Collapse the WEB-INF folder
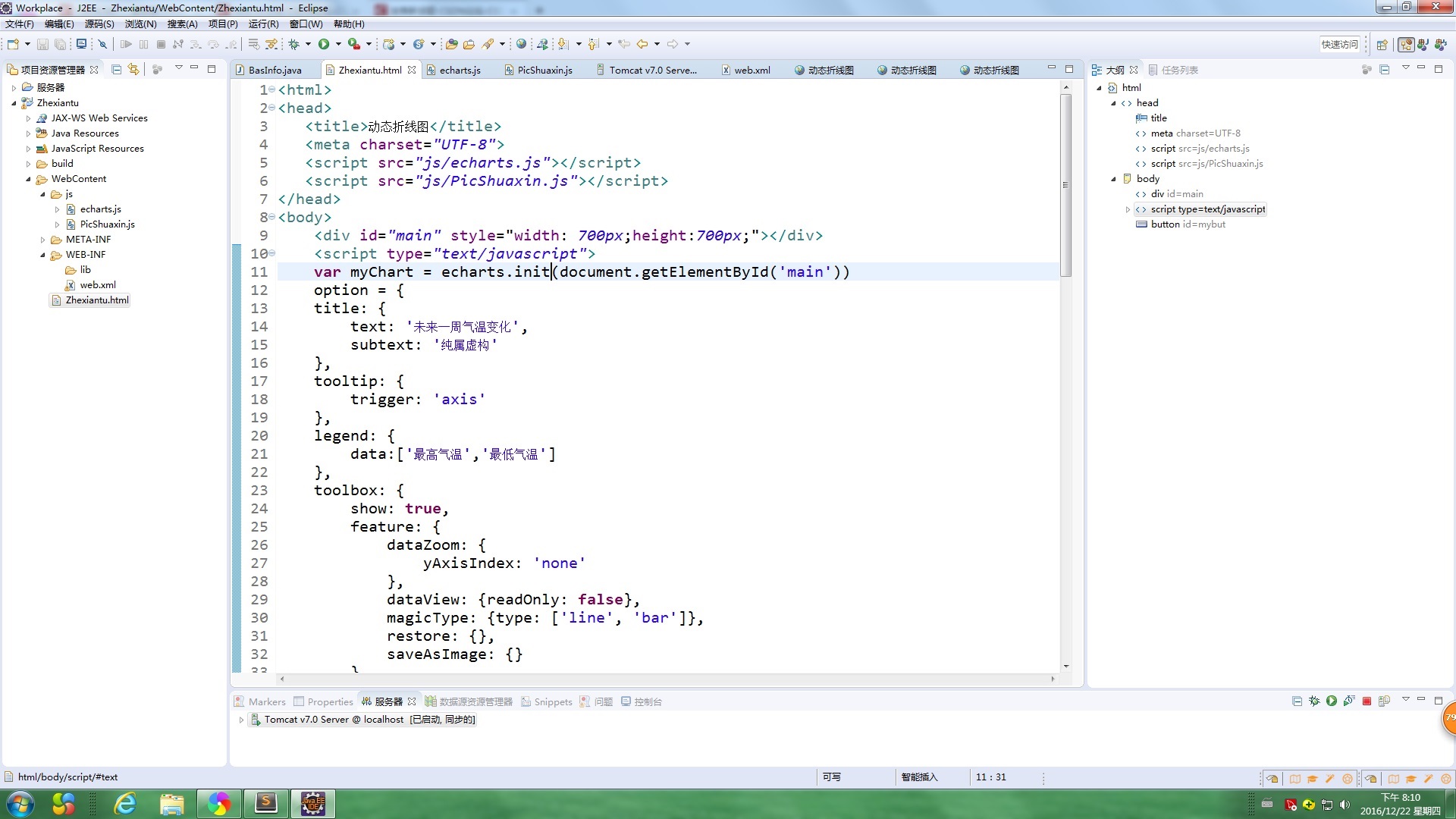Viewport: 1456px width, 819px height. click(42, 255)
